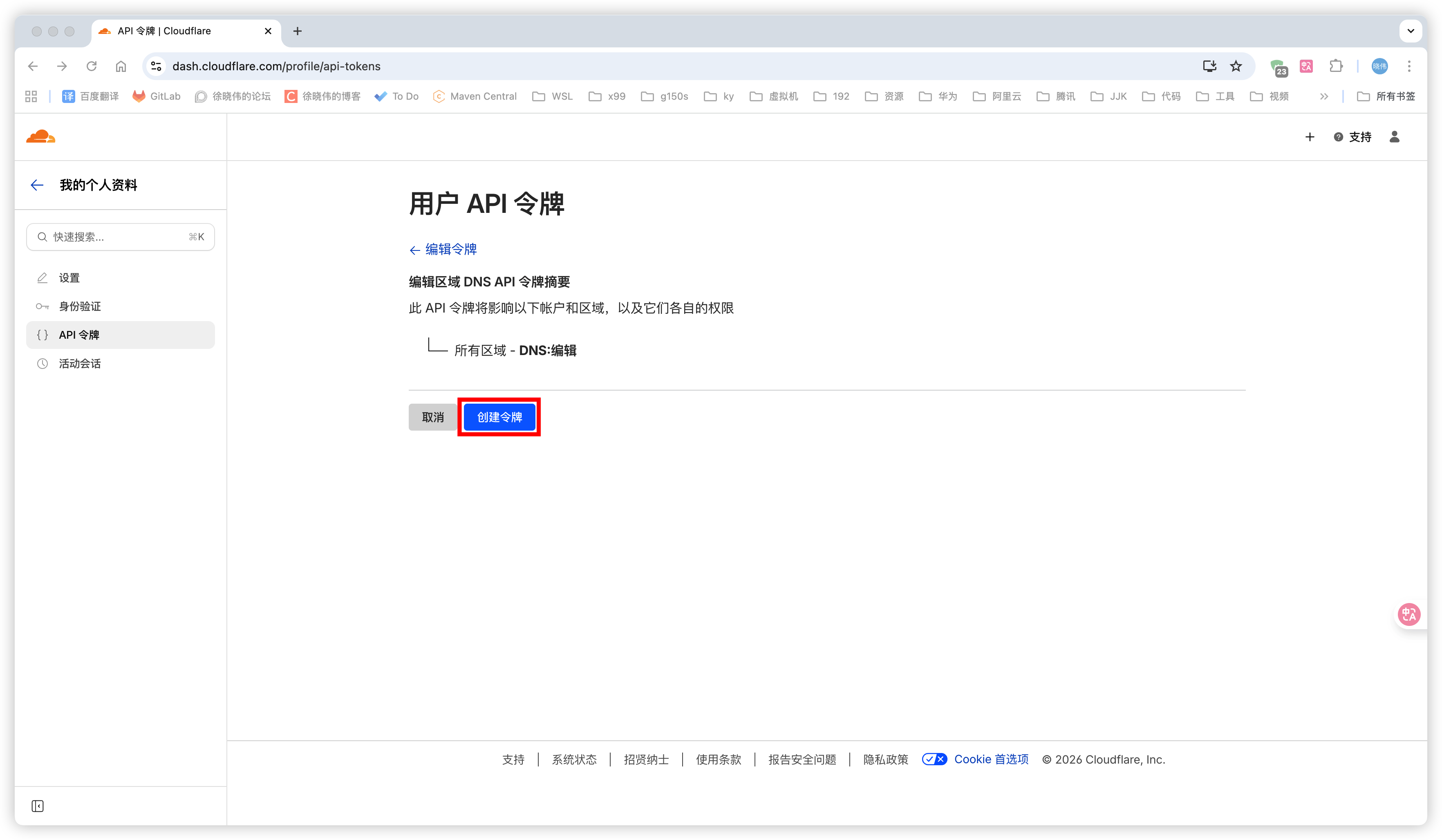Go back using the arrow beside 我的个人资料
Image resolution: width=1442 pixels, height=840 pixels.
(x=37, y=185)
